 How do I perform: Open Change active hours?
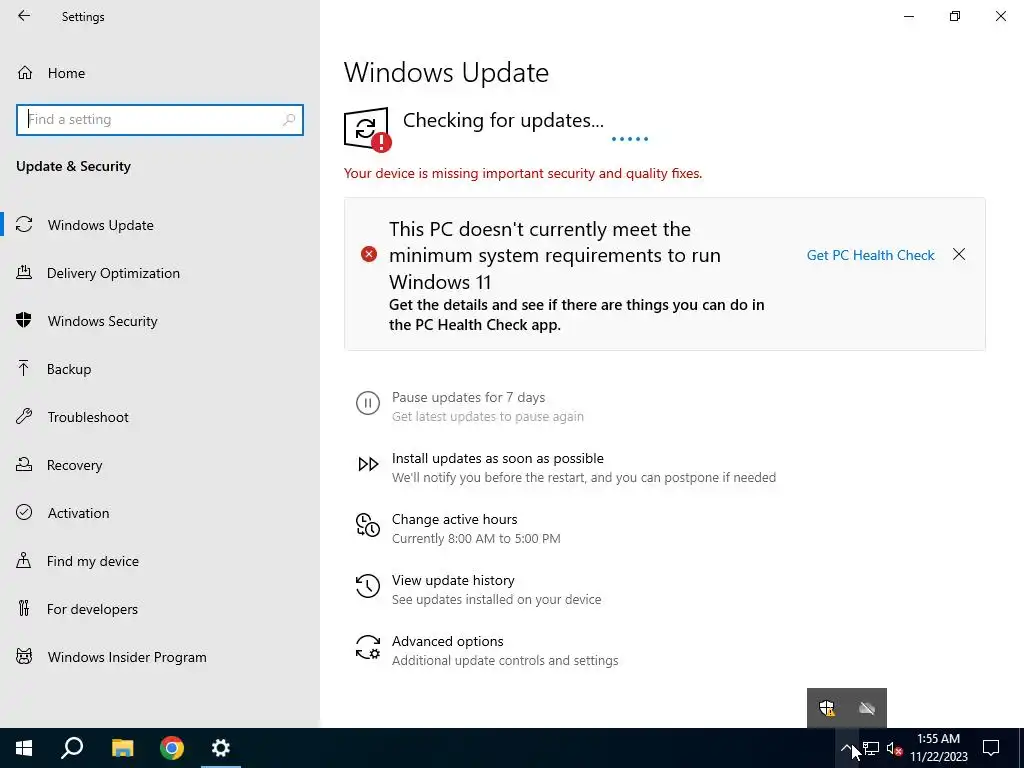455,519
